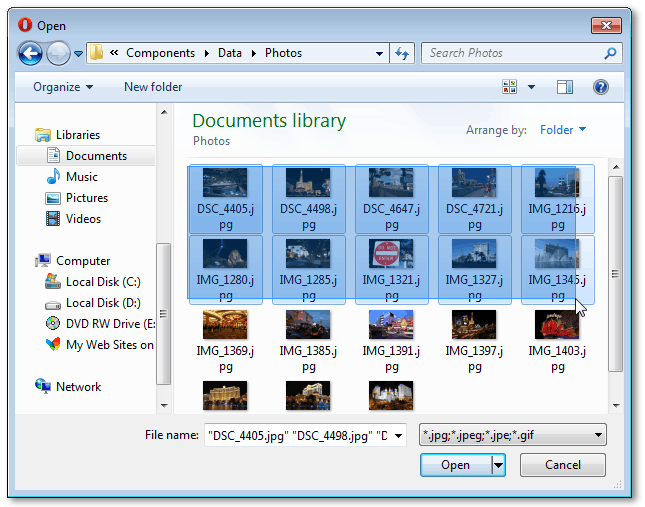Open the view options dropdown arrow
Image resolution: width=645 pixels, height=507 pixels.
531,87
